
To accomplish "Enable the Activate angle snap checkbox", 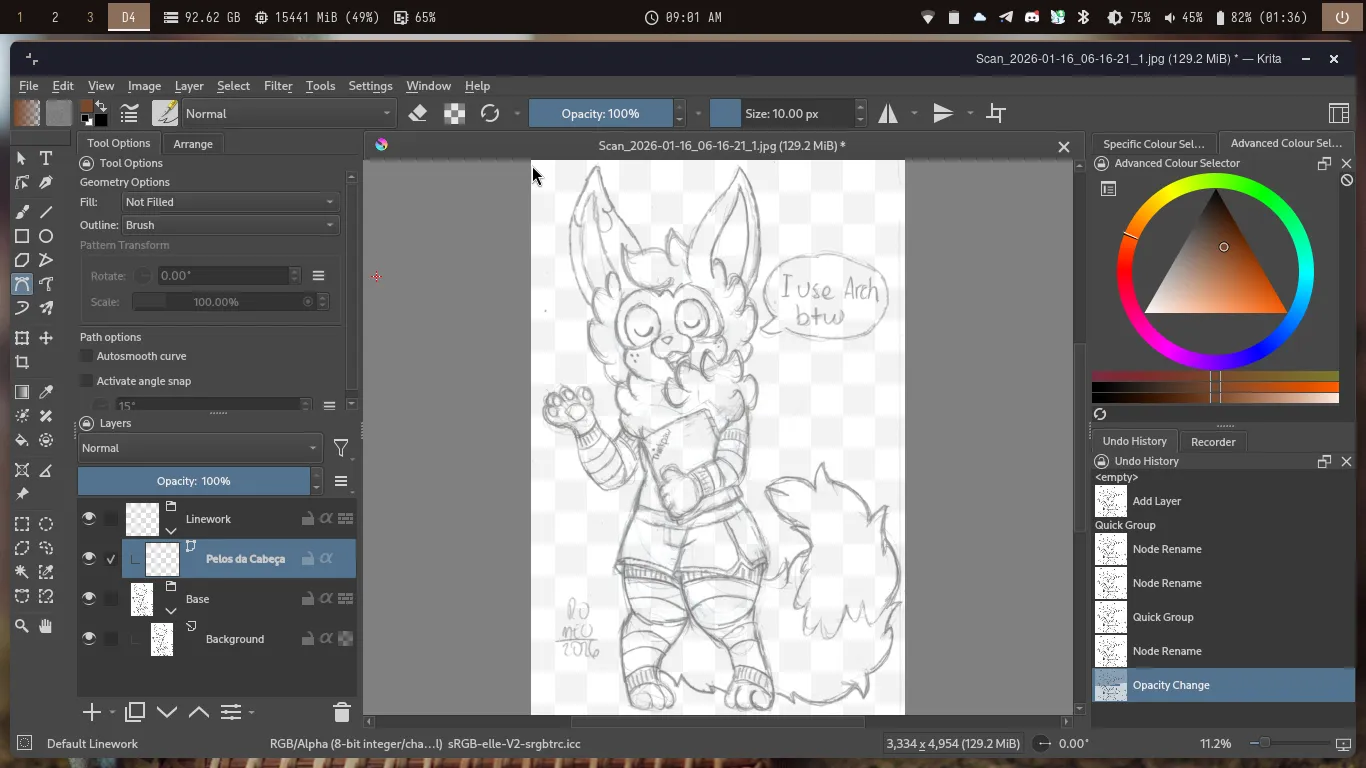I will coord(87,381).
